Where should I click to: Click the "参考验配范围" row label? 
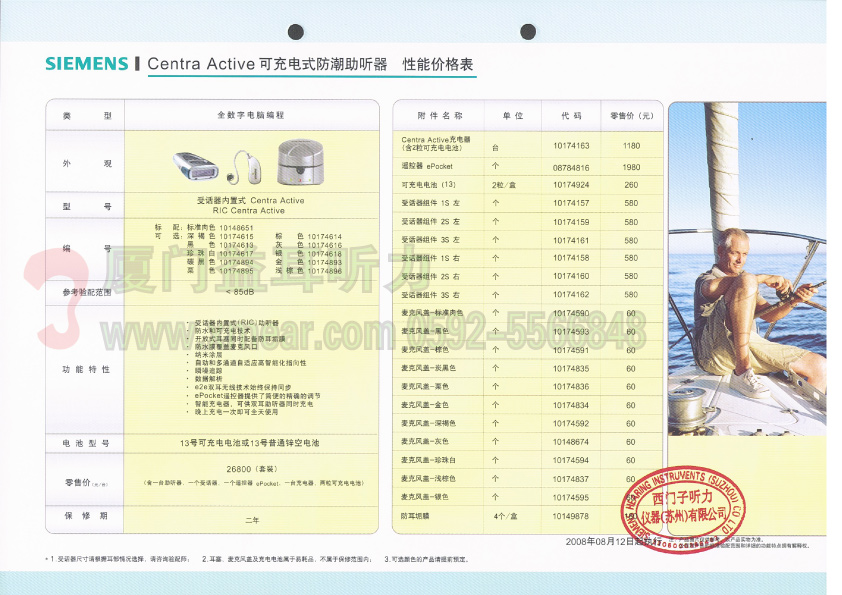point(86,292)
